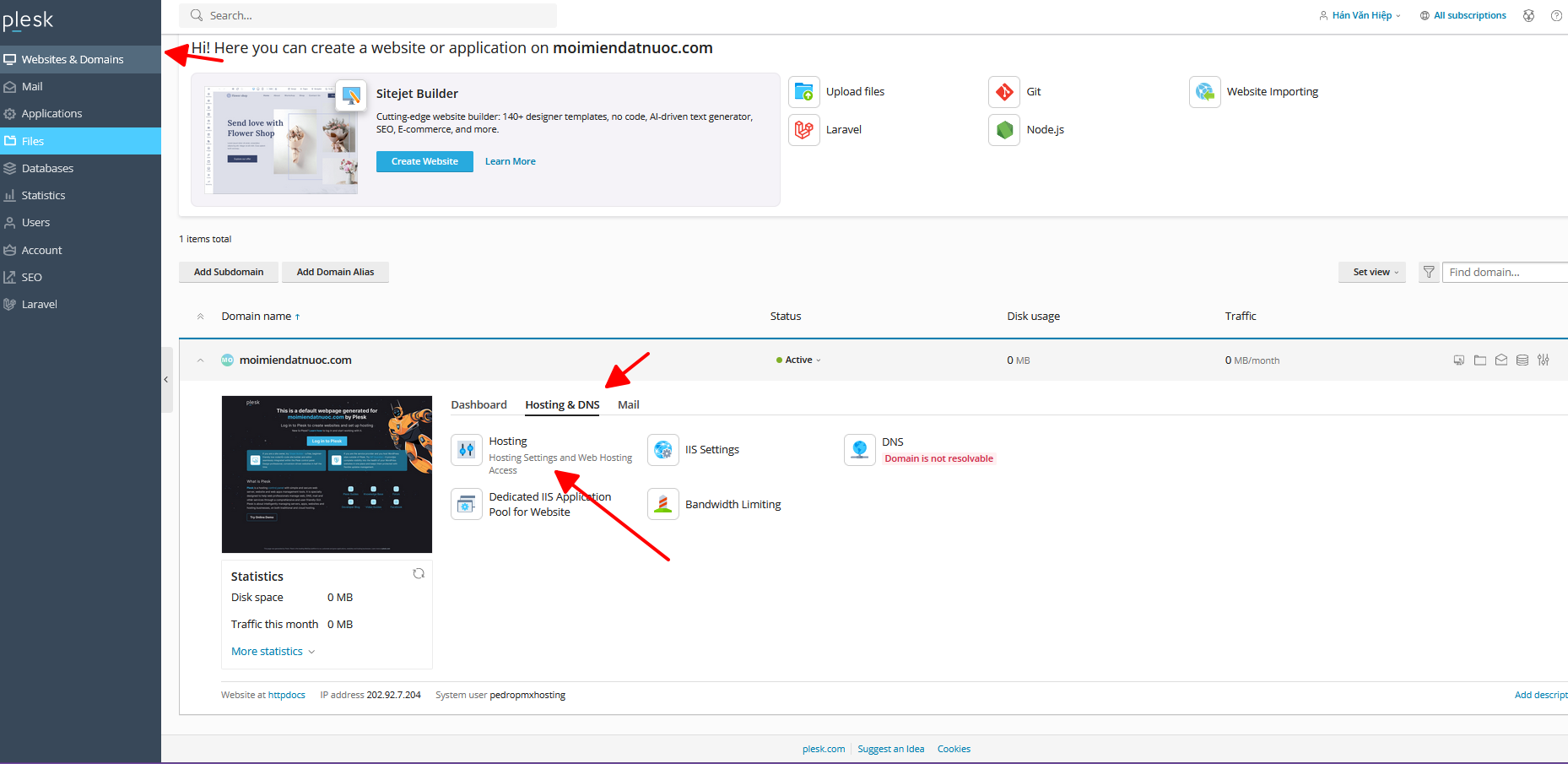
Task: Click the hosting settings sliders icon in the row
Action: (x=1543, y=360)
